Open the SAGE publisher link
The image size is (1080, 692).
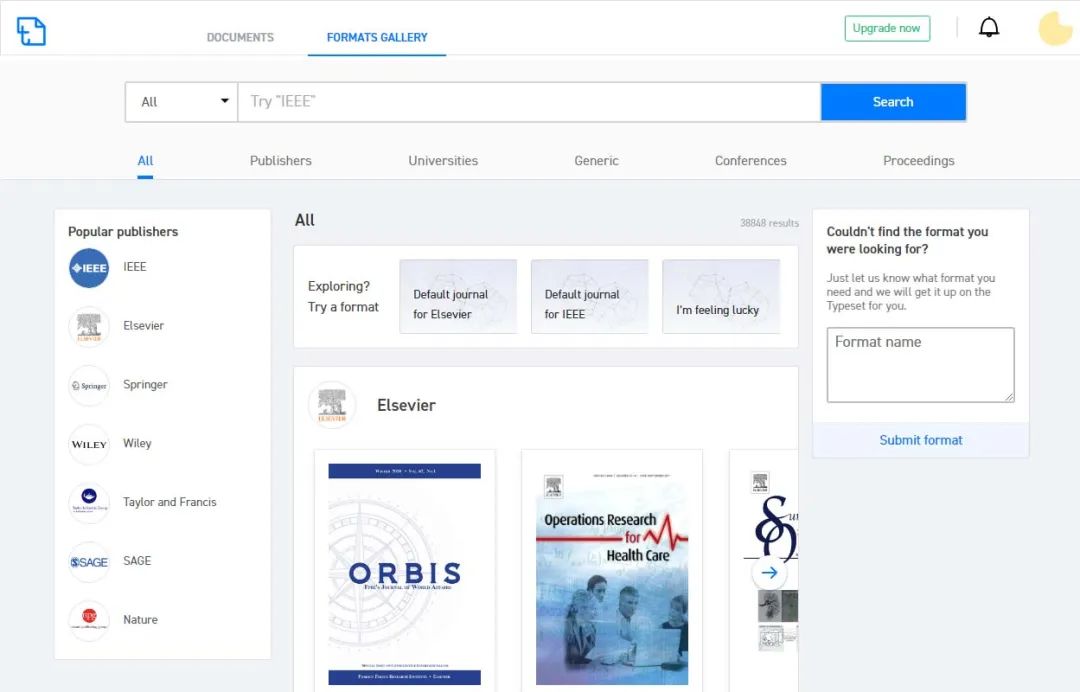pyautogui.click(x=137, y=560)
